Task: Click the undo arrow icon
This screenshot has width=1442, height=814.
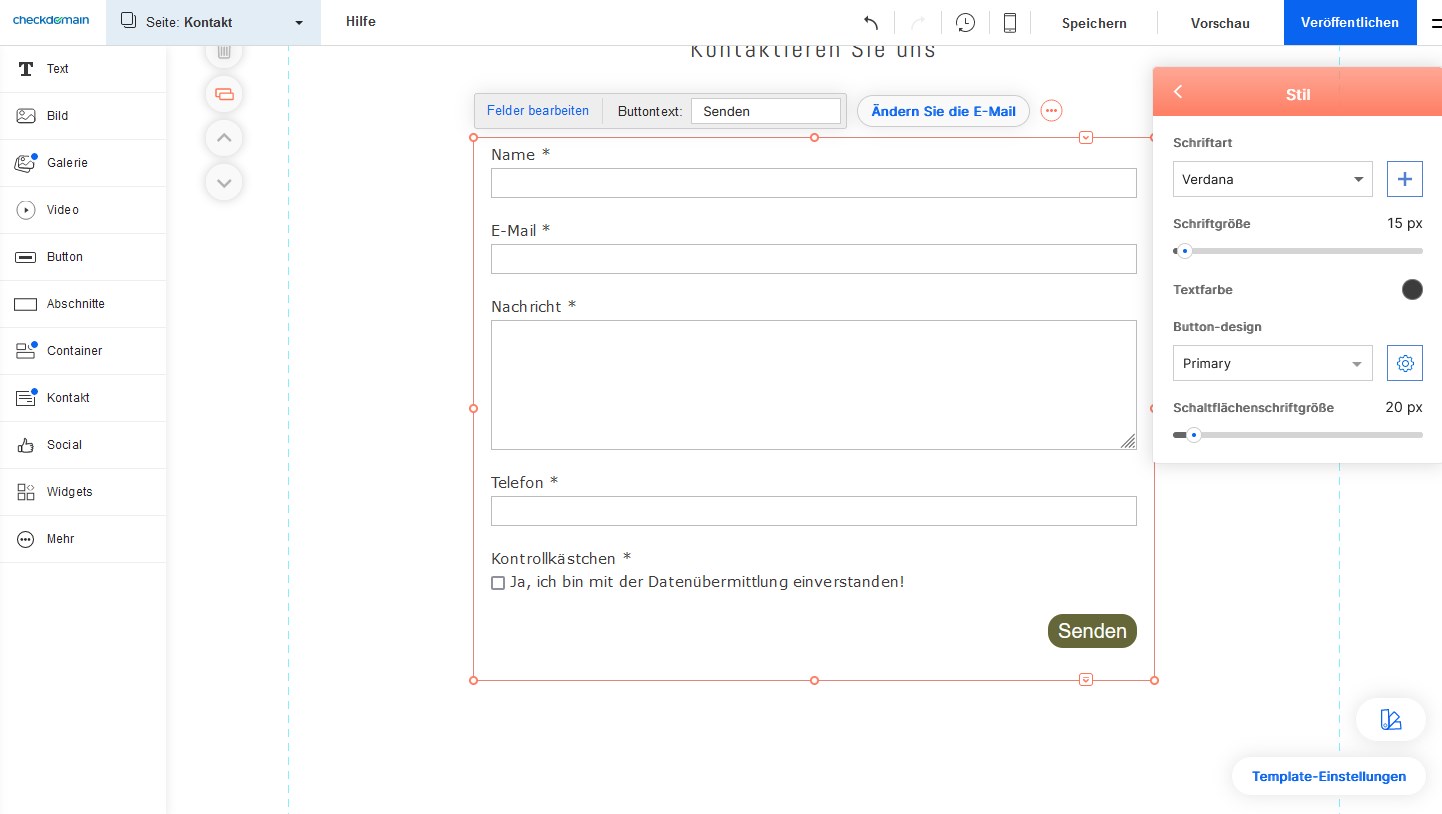Action: (x=871, y=23)
